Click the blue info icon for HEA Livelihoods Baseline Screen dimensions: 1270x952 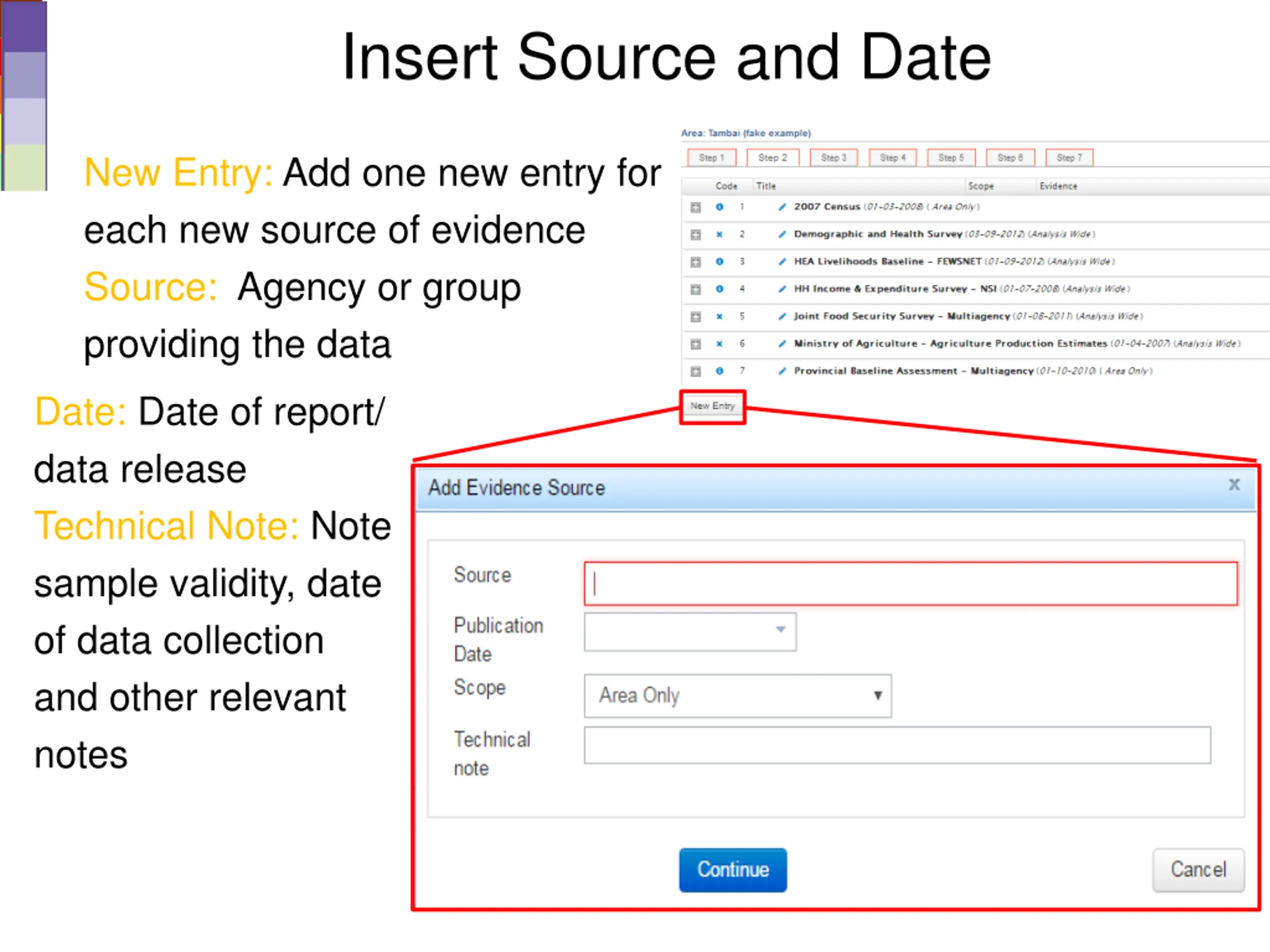[719, 262]
